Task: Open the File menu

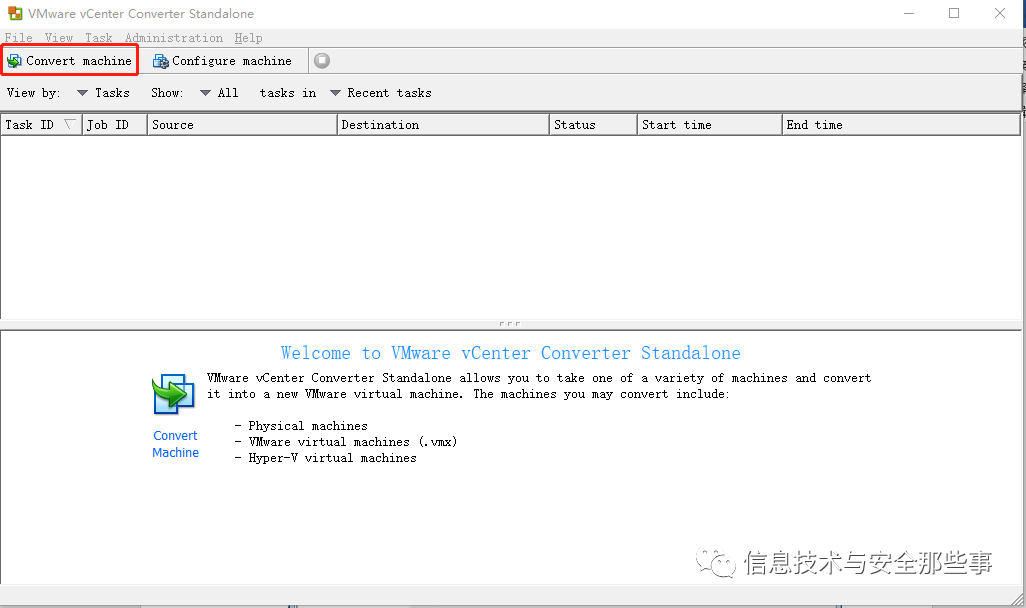Action: [18, 38]
